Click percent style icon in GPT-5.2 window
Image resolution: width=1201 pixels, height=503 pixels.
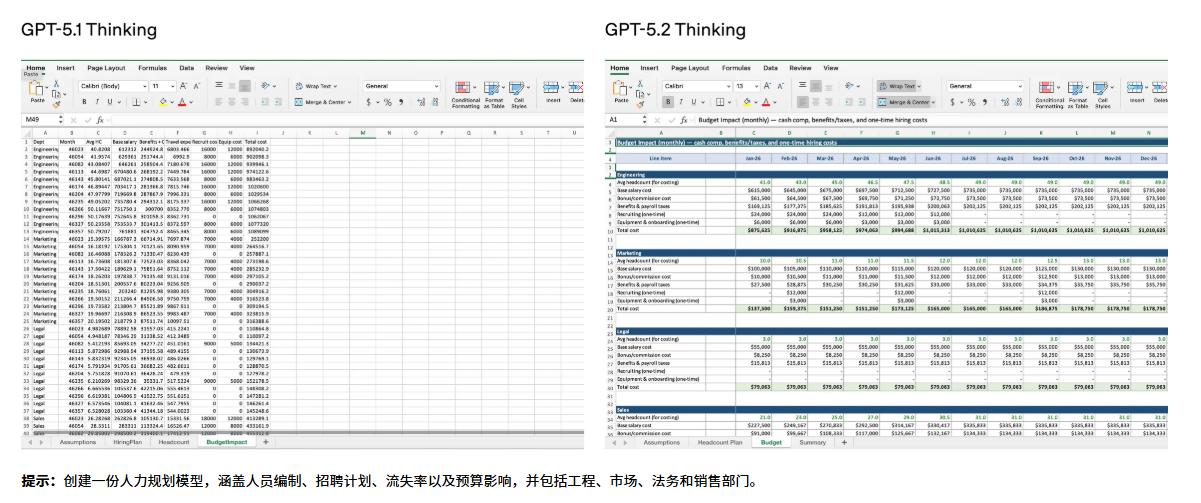click(x=971, y=102)
